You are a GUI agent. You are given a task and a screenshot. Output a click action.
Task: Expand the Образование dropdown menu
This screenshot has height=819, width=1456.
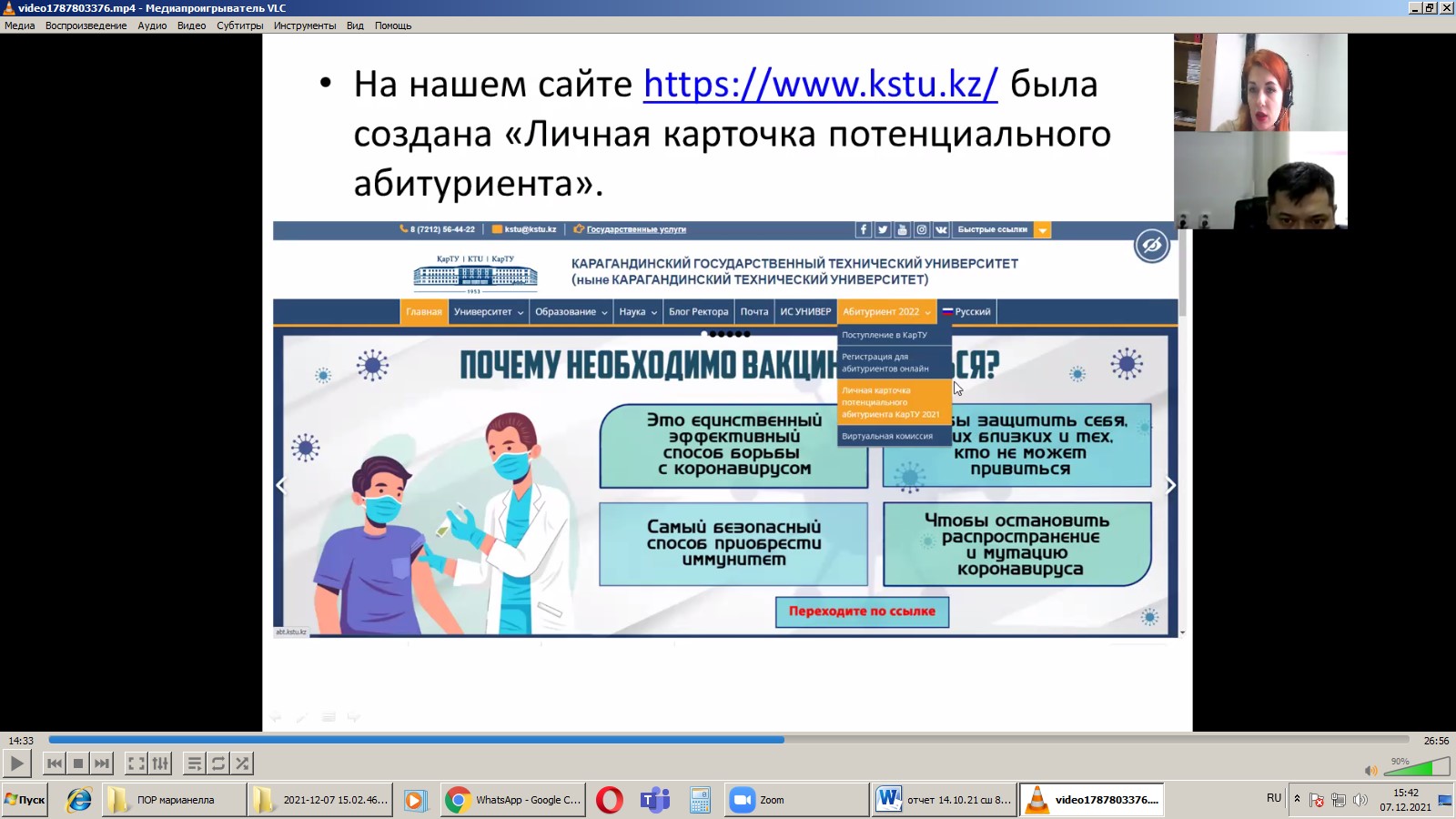(x=571, y=311)
